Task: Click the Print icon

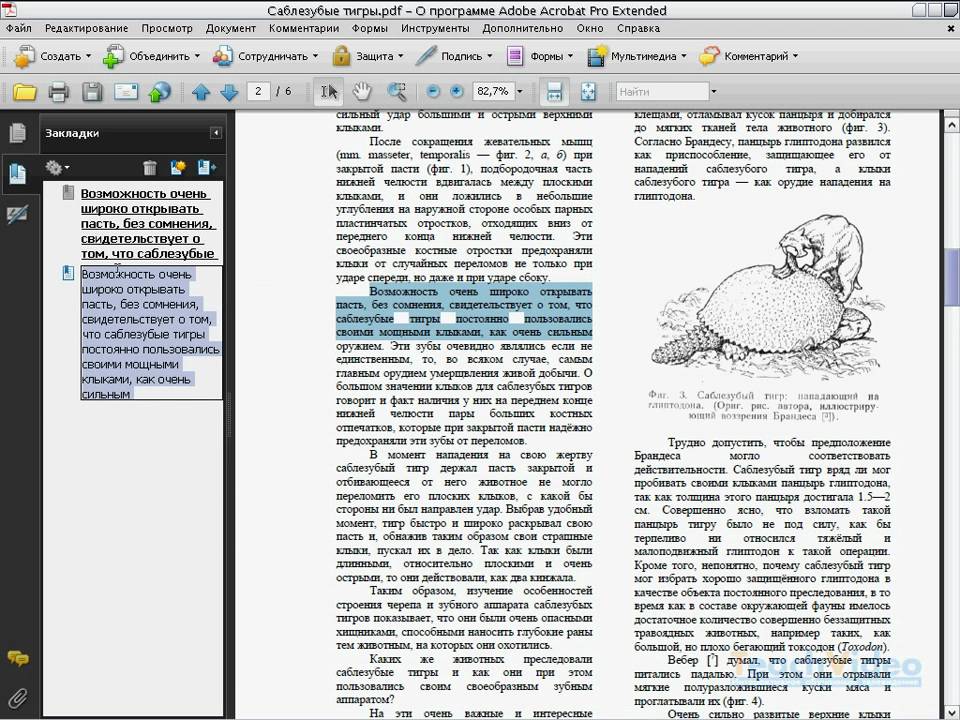Action: pos(59,92)
